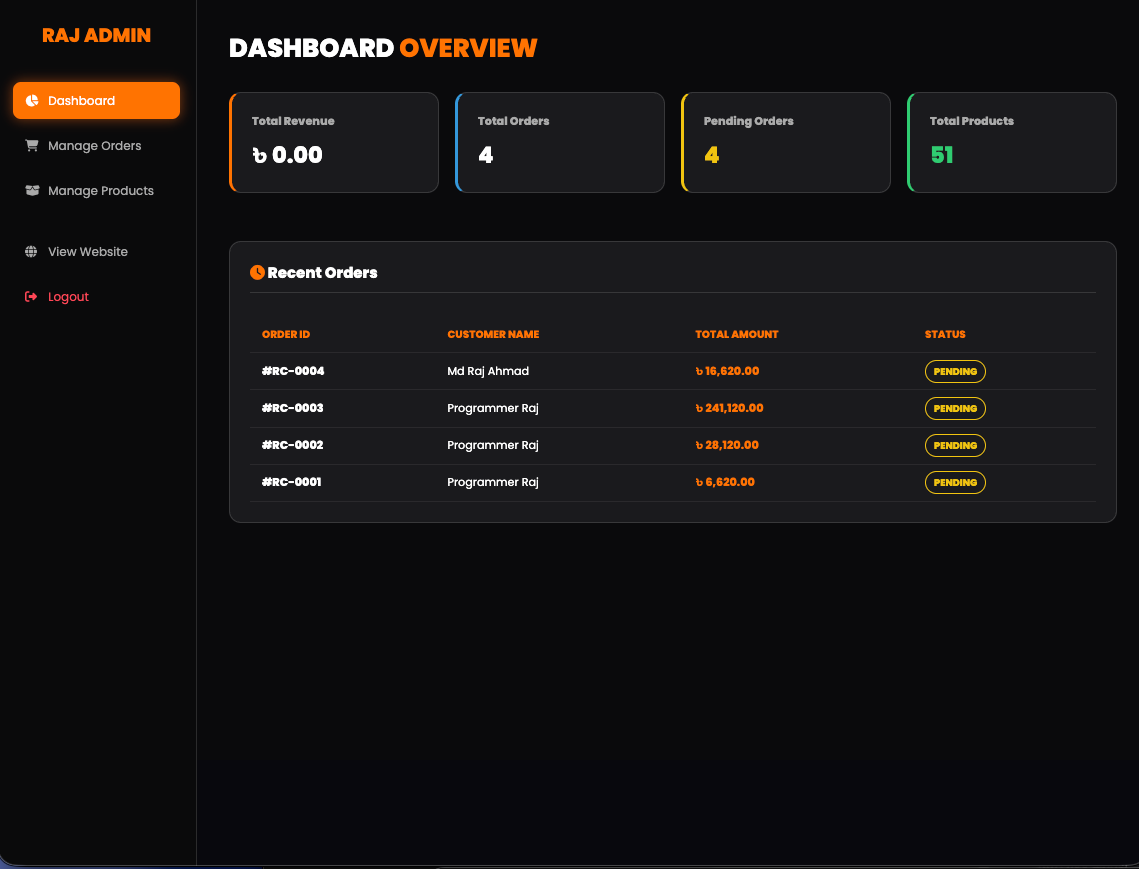Select order #RC-0001
Image resolution: width=1139 pixels, height=869 pixels.
(x=291, y=482)
